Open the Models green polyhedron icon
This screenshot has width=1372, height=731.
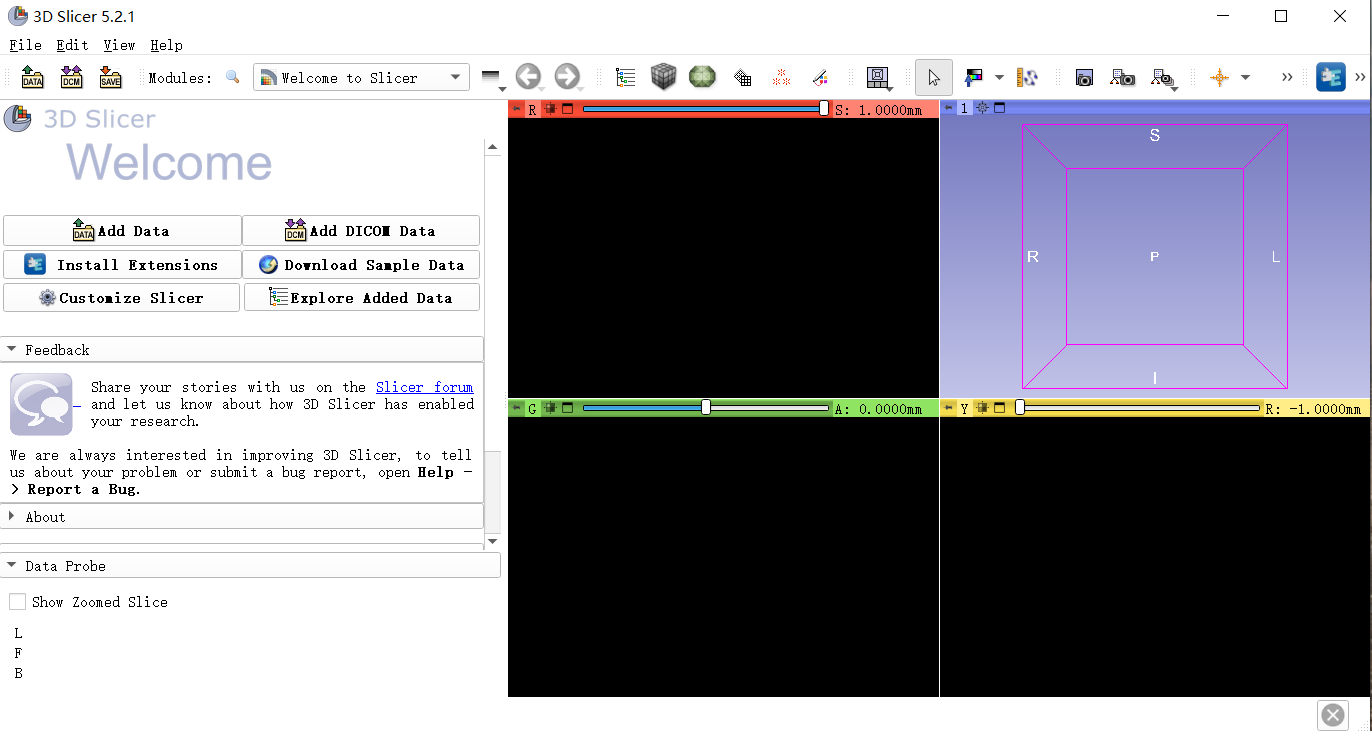click(x=703, y=77)
